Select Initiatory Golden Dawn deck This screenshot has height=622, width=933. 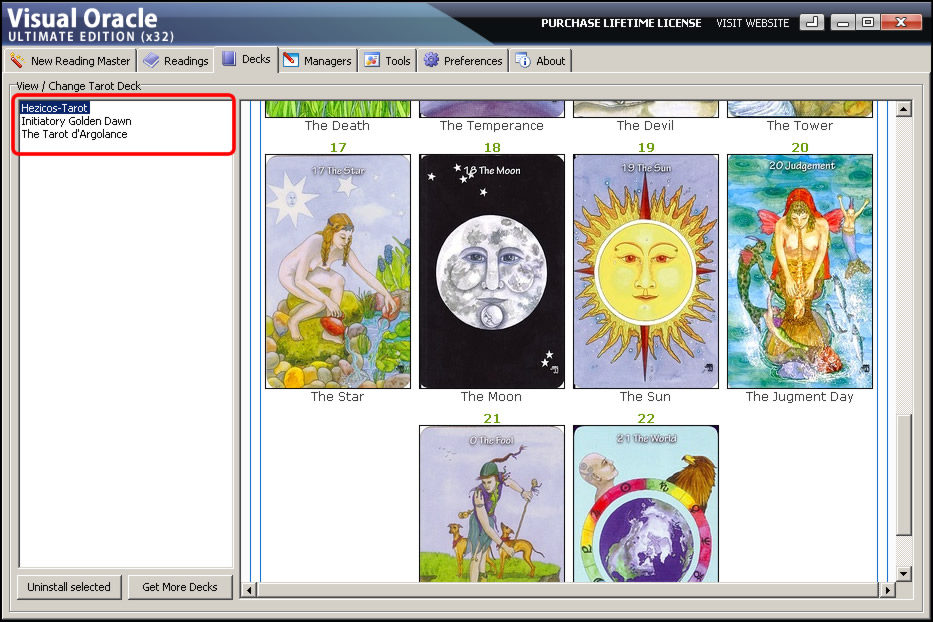(76, 121)
